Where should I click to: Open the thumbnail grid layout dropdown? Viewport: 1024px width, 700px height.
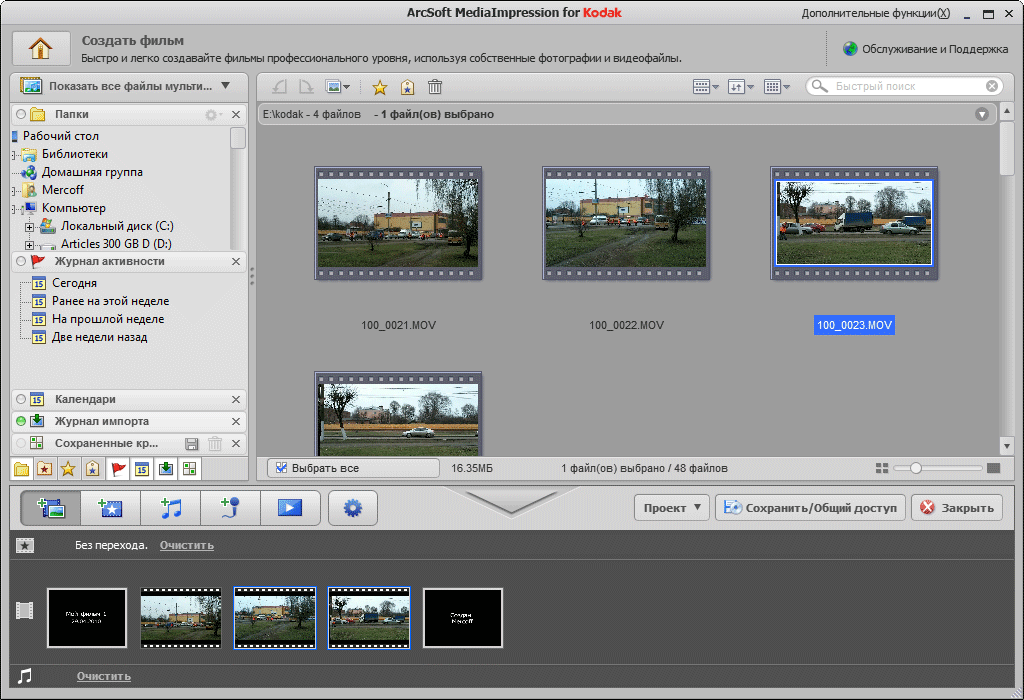pyautogui.click(x=777, y=86)
